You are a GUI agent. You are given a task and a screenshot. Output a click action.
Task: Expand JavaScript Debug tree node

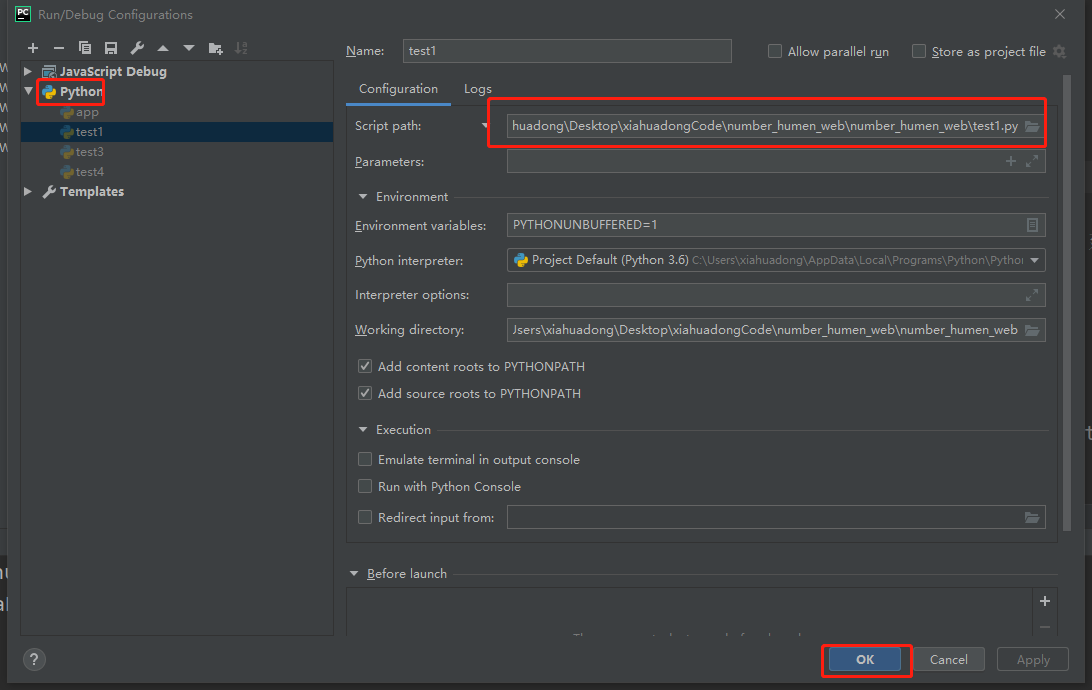28,71
